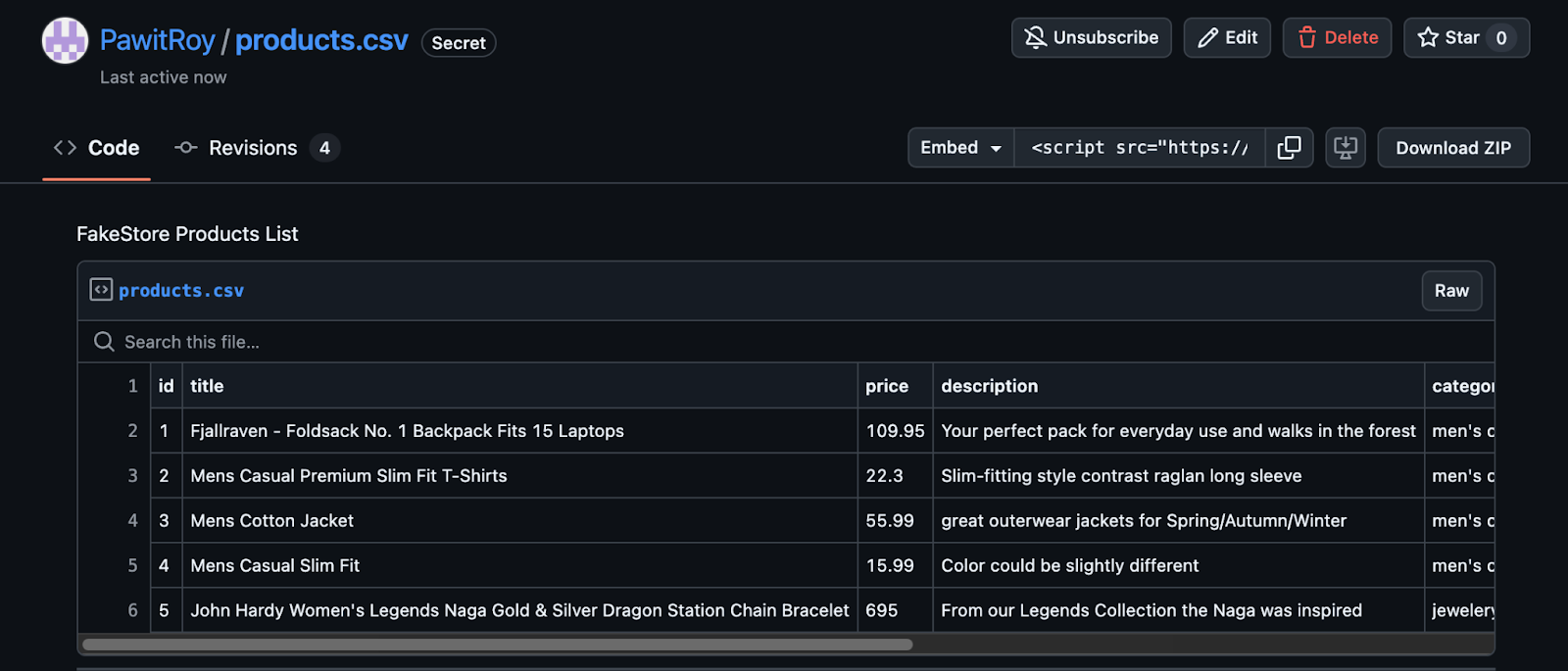Click the magnifier icon in file search
Image resolution: width=1568 pixels, height=671 pixels.
(104, 342)
